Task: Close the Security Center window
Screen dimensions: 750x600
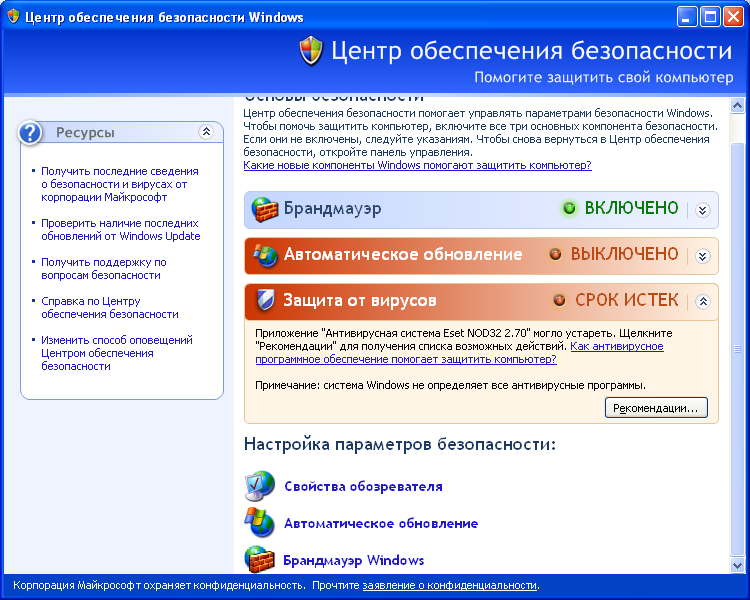Action: click(733, 18)
